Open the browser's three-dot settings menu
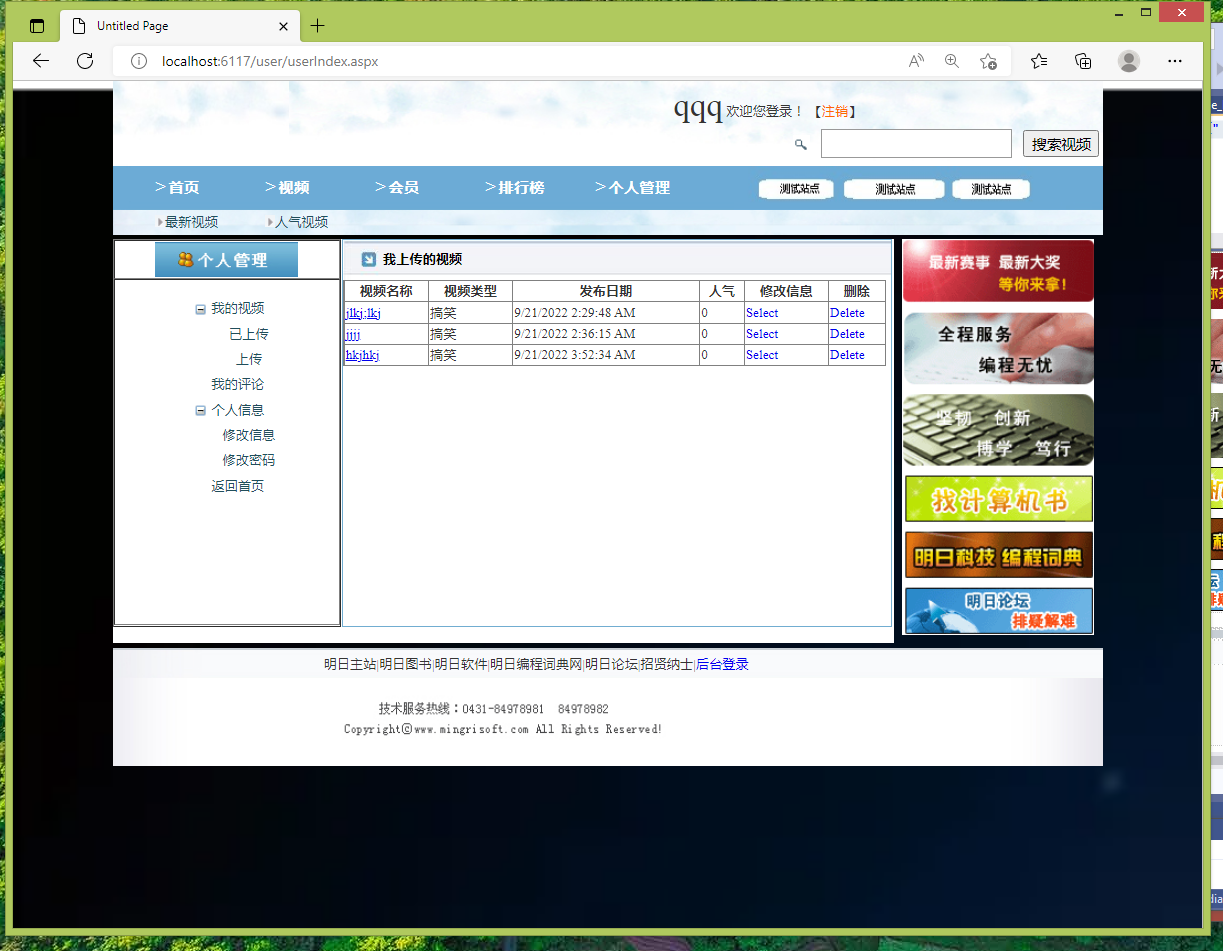 tap(1175, 61)
